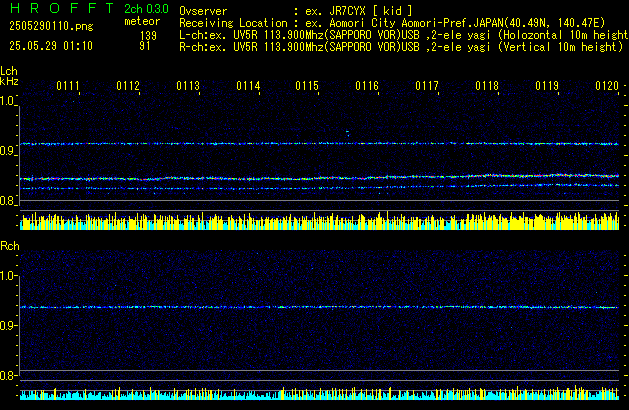
Task: Click the Rch 0.9 kHz axis label
Action: [x=8, y=325]
